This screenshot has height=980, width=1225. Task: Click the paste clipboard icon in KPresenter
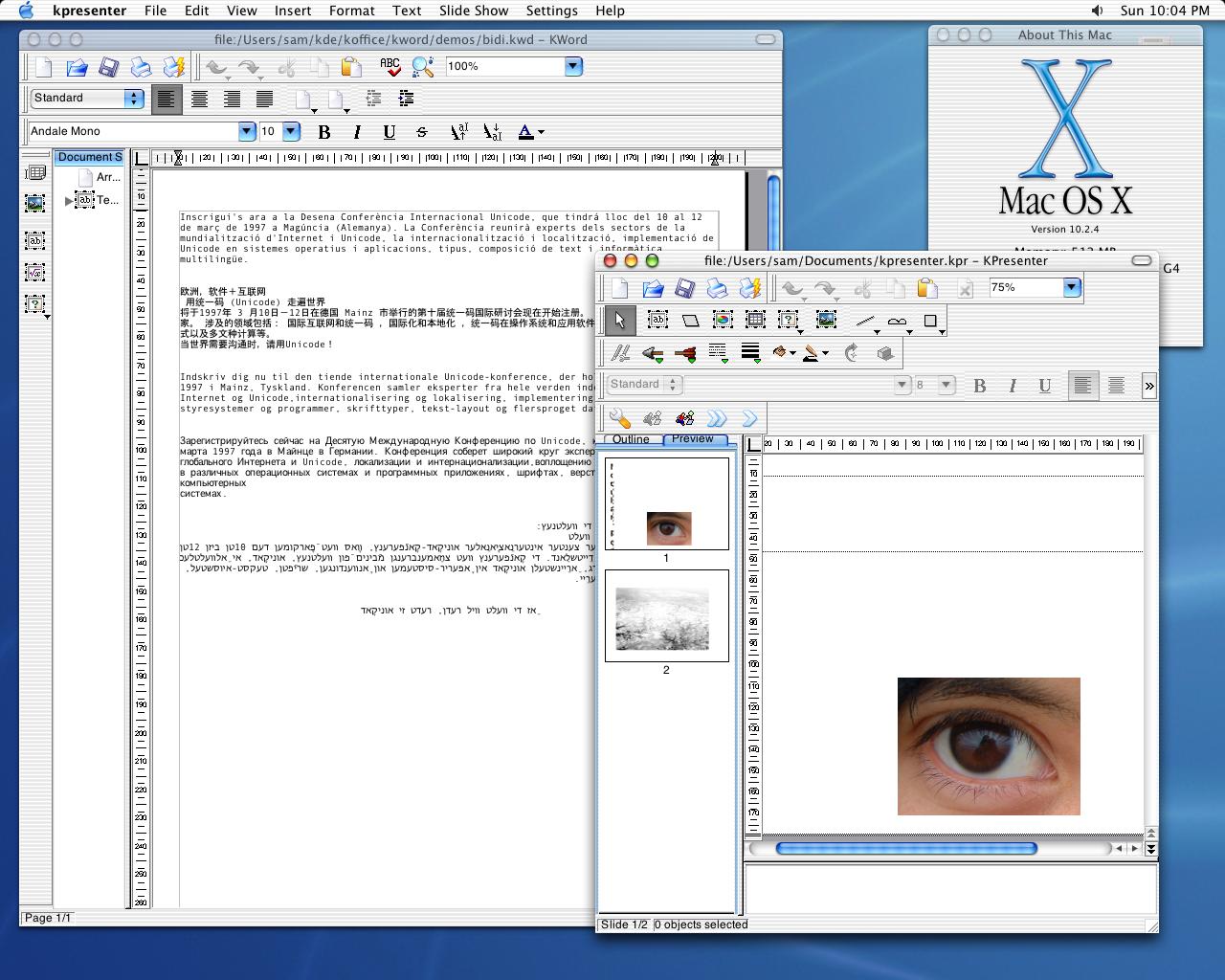[x=926, y=288]
